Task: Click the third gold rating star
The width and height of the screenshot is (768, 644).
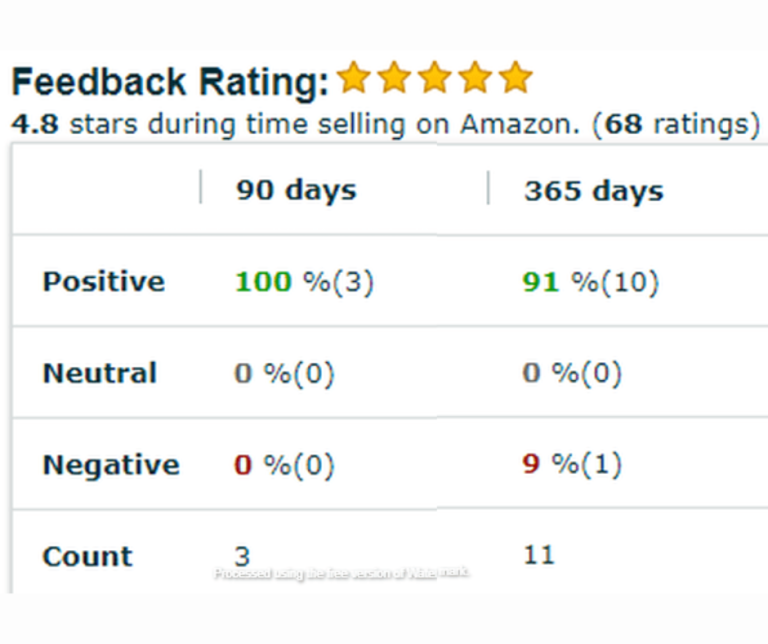Action: (434, 78)
